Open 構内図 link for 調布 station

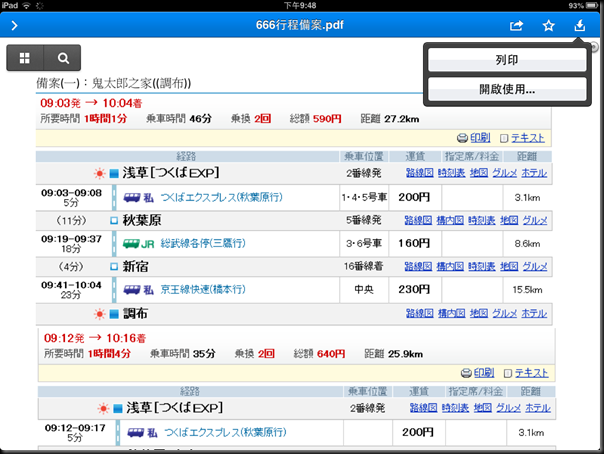tap(451, 313)
